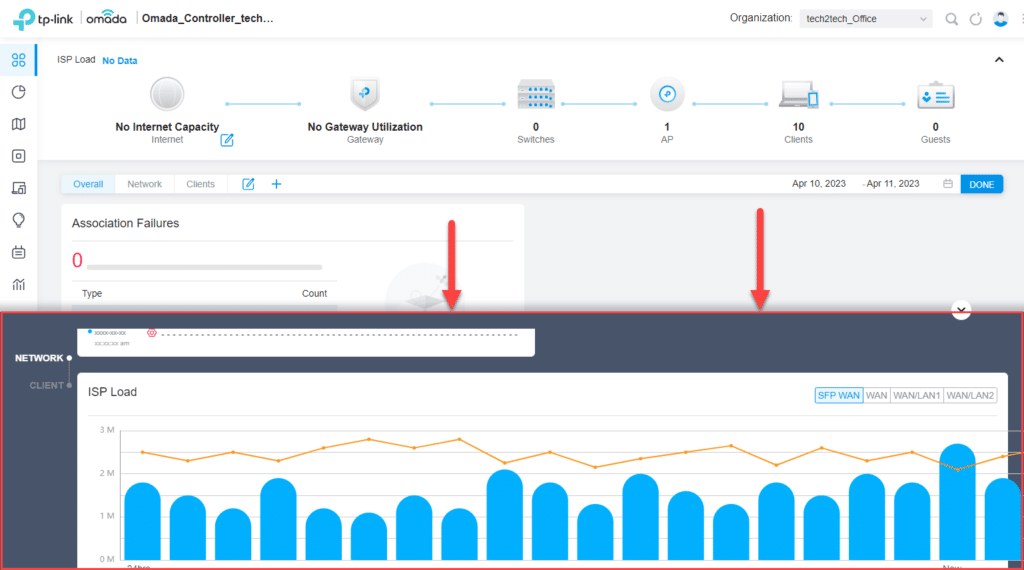
Task: Open the Insights lightbulb sidebar icon
Action: (x=18, y=220)
